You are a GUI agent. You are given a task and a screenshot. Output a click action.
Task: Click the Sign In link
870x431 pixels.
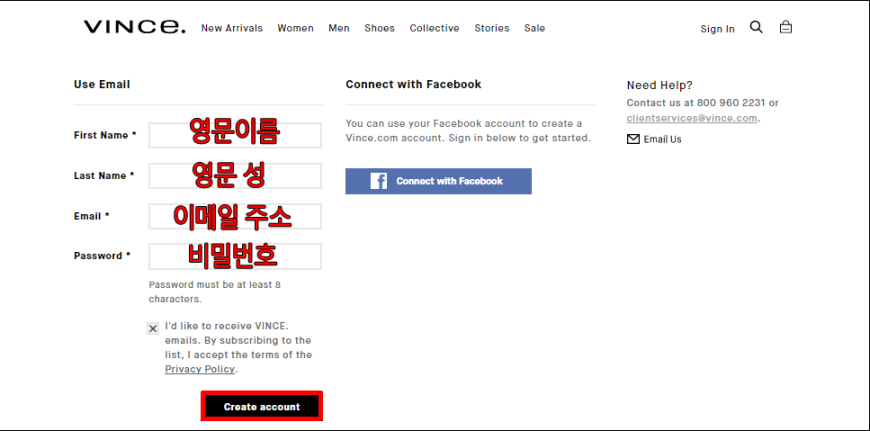click(717, 29)
